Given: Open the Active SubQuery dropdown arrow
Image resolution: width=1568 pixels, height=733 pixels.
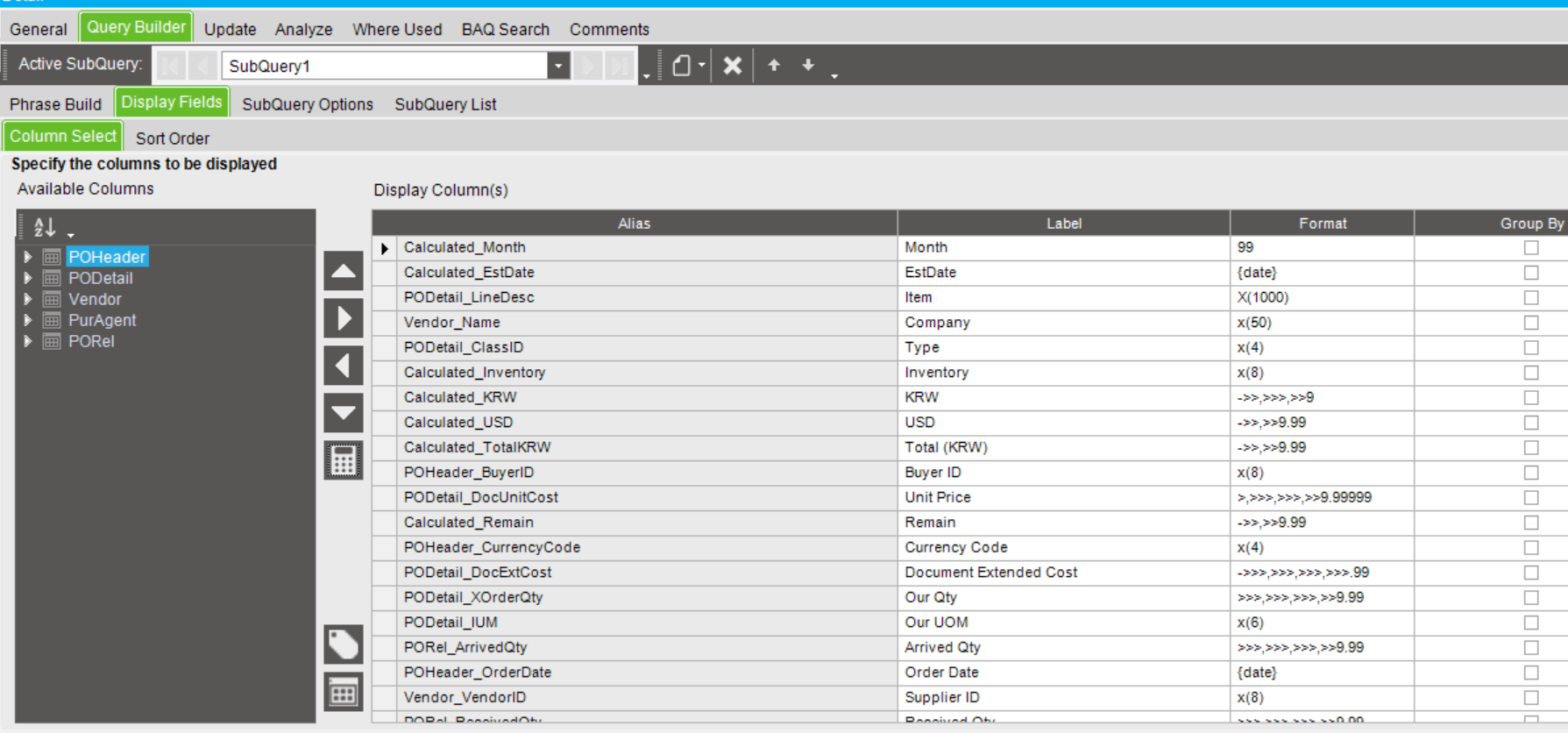Looking at the screenshot, I should tap(558, 66).
